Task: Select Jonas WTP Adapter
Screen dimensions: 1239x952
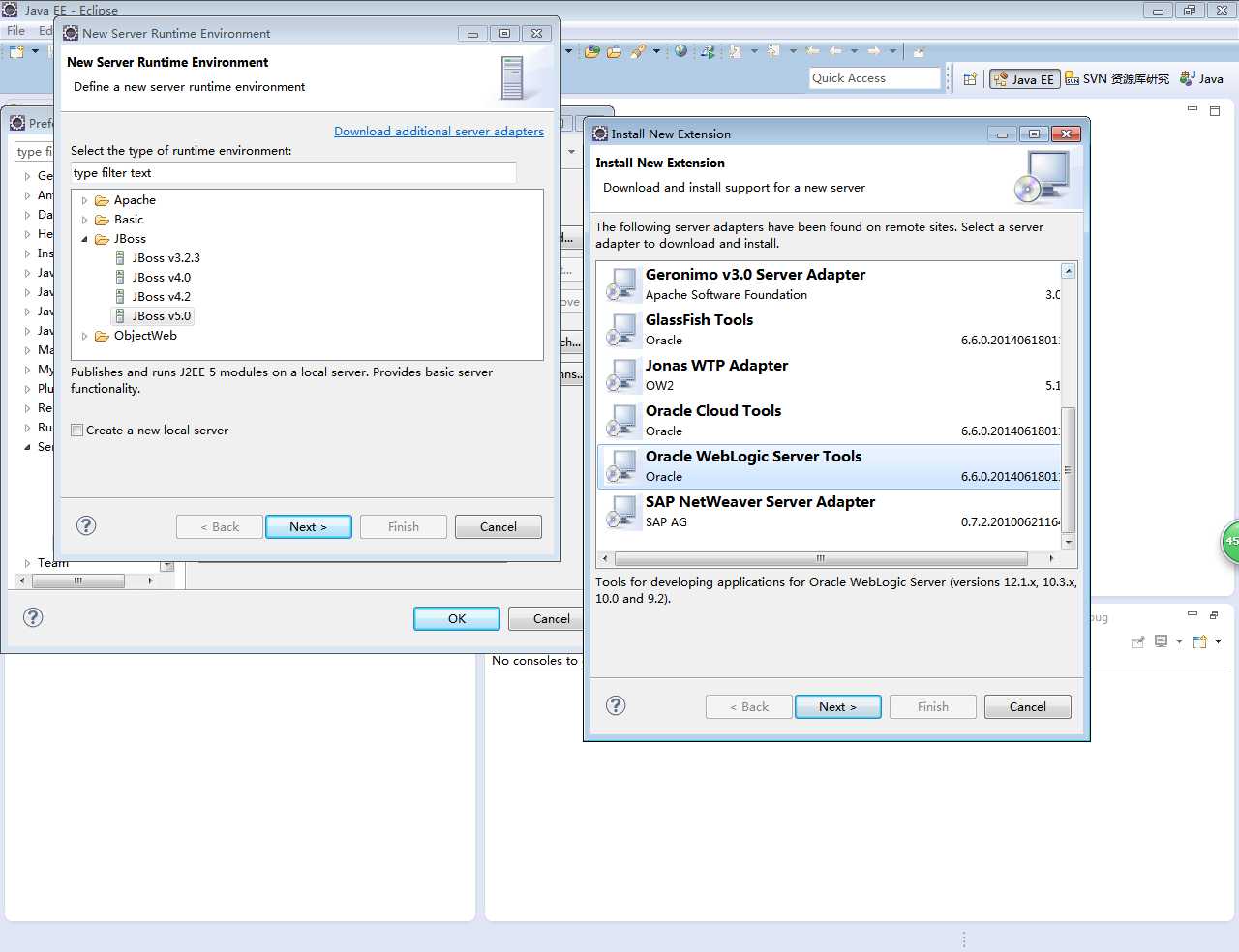Action: point(830,375)
